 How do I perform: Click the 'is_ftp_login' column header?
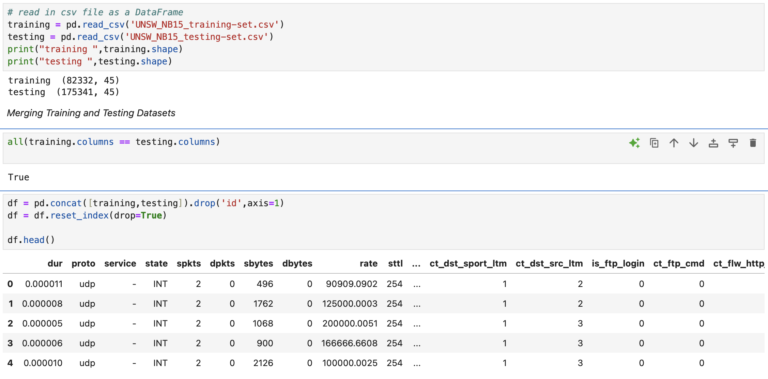click(618, 263)
